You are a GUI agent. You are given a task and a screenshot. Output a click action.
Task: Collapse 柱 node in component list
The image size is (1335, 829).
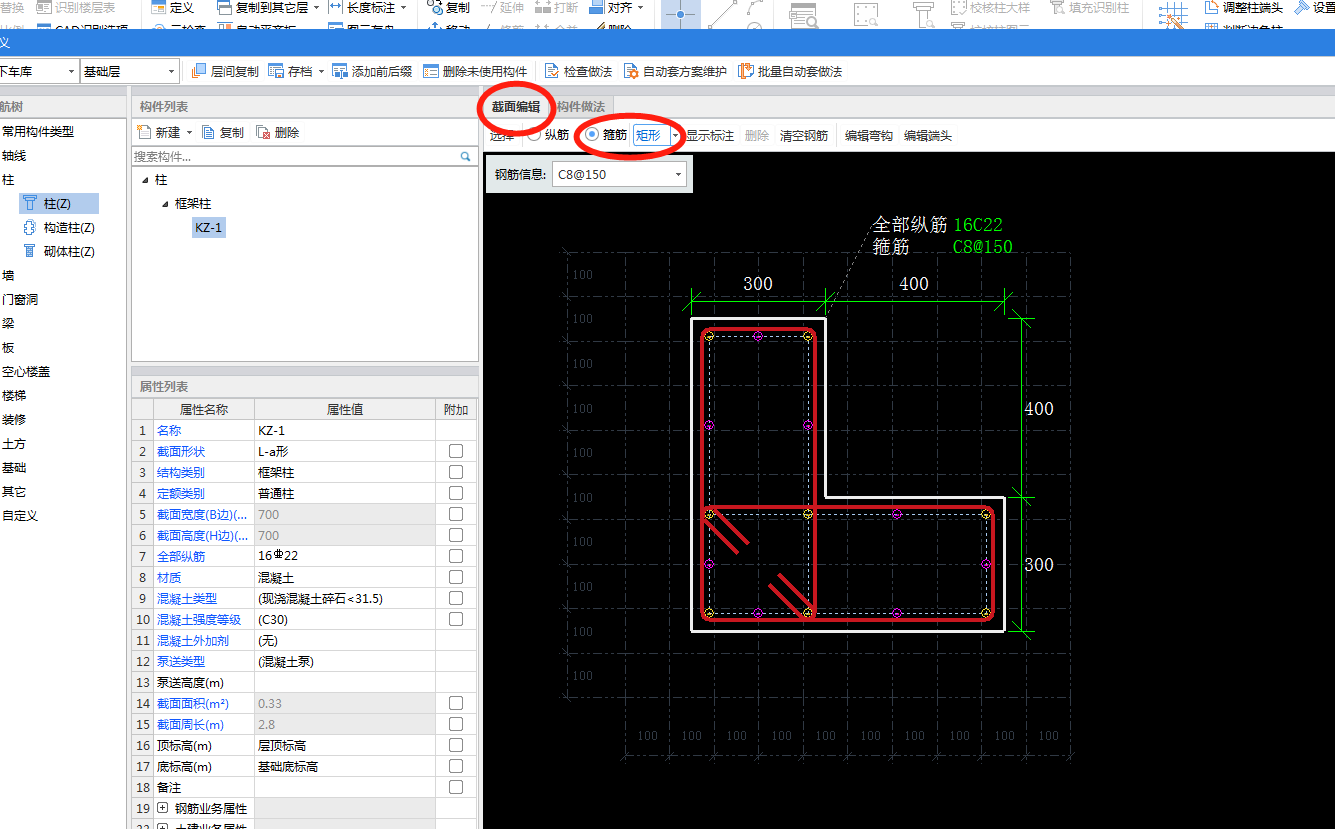tap(145, 180)
